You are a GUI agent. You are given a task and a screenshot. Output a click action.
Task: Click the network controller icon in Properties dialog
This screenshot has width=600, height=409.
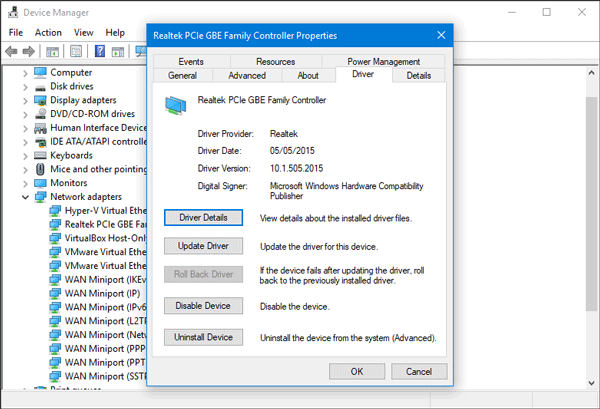176,105
